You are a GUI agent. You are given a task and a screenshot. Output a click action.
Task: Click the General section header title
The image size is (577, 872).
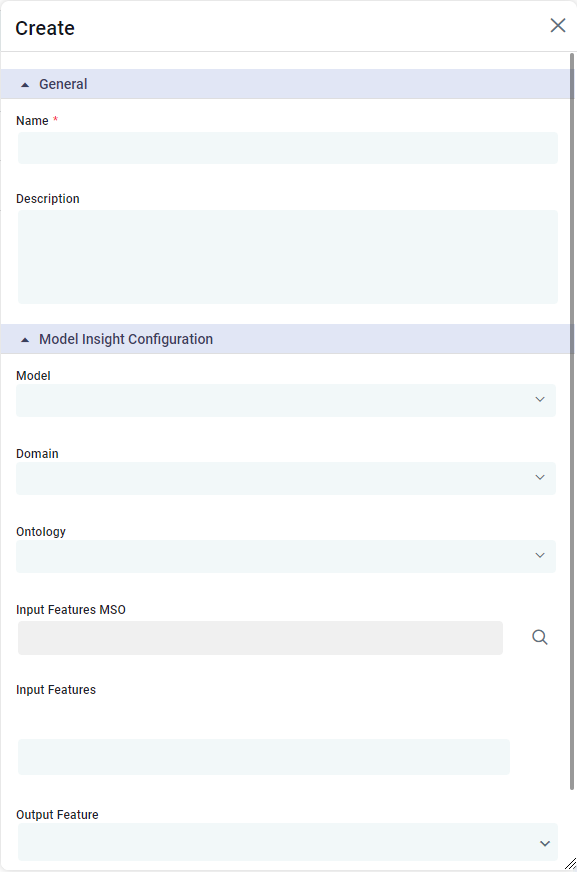63,85
